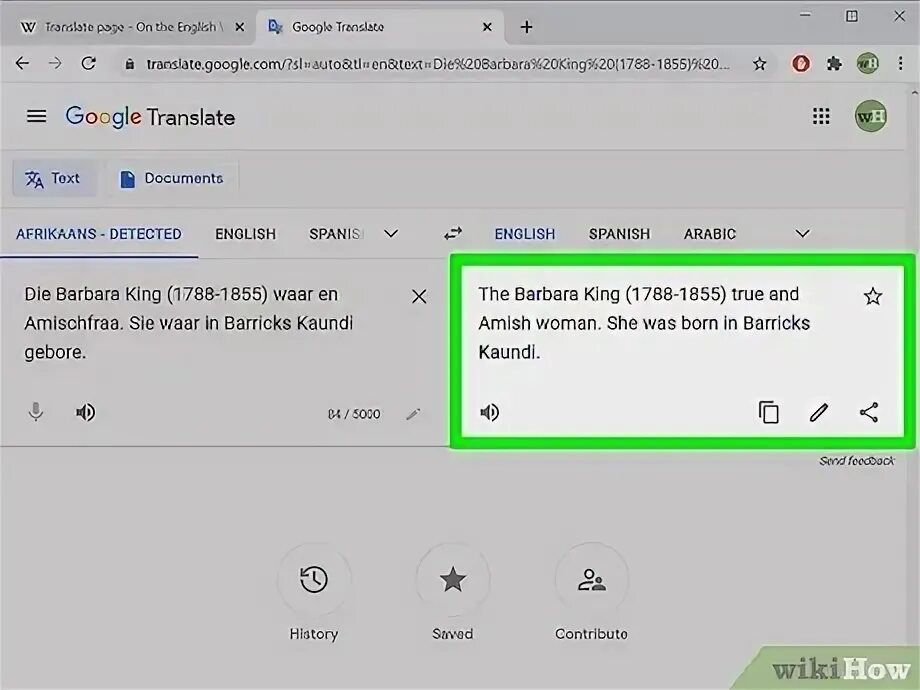Save translation with the star icon
Image resolution: width=920 pixels, height=690 pixels.
[x=872, y=296]
